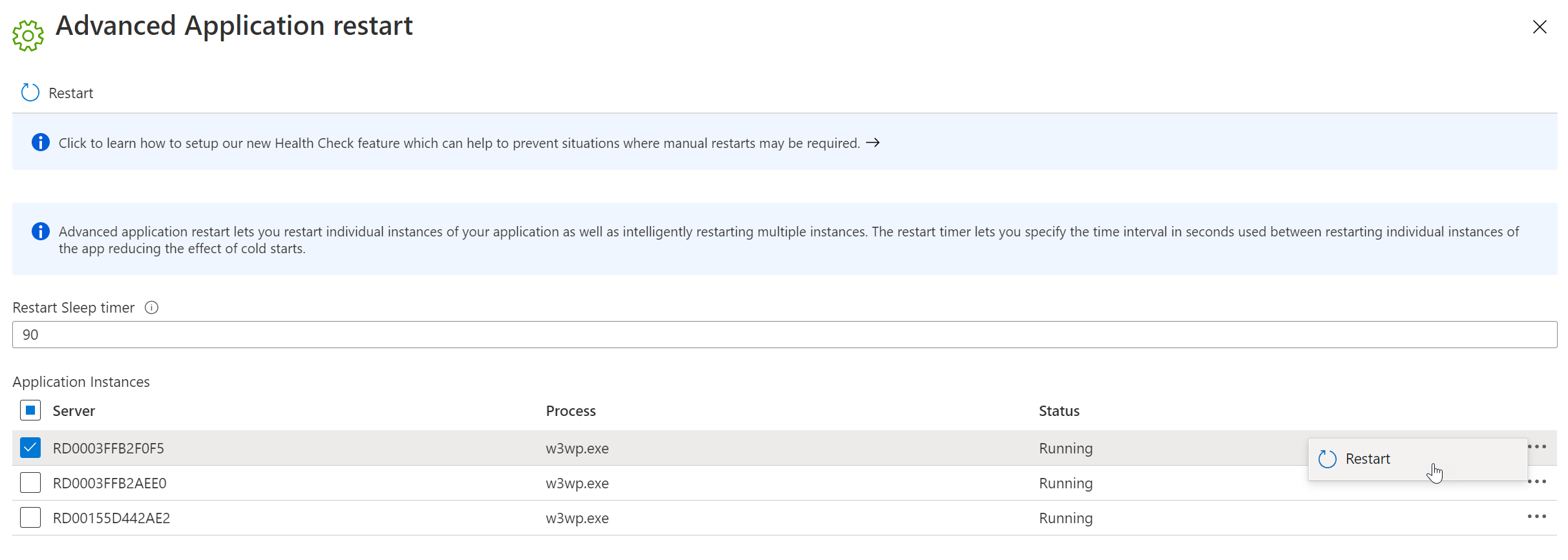Open the ellipsis menu for RD0003FFB2F0F5

point(1537,447)
